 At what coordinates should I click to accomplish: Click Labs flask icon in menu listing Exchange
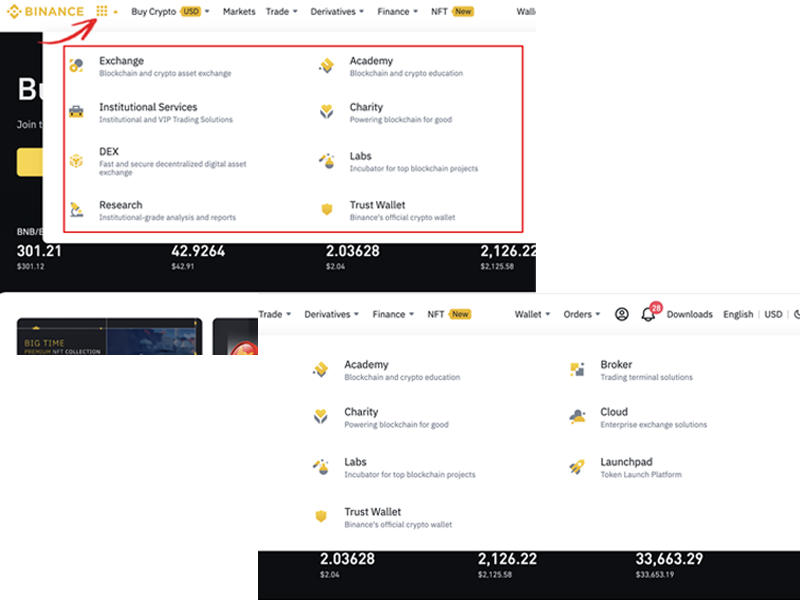click(x=327, y=161)
